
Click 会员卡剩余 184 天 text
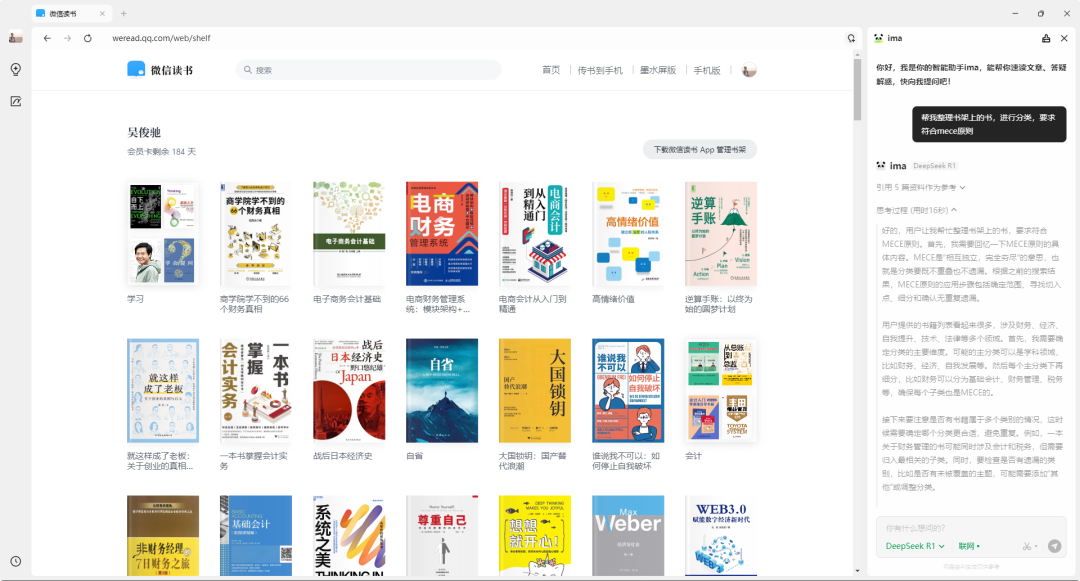pyautogui.click(x=161, y=151)
